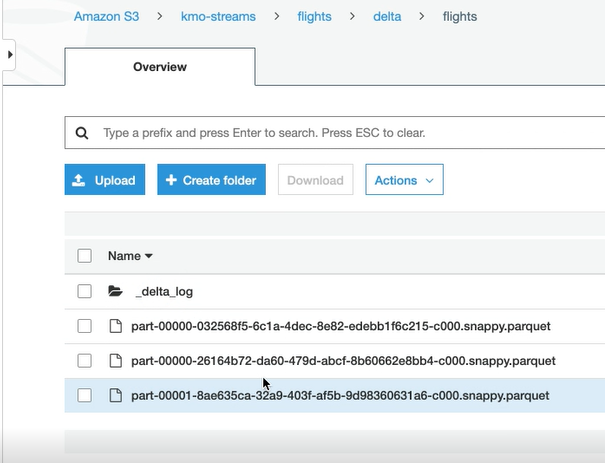Click the search magnifier icon
Image resolution: width=605 pixels, height=463 pixels.
coord(82,133)
